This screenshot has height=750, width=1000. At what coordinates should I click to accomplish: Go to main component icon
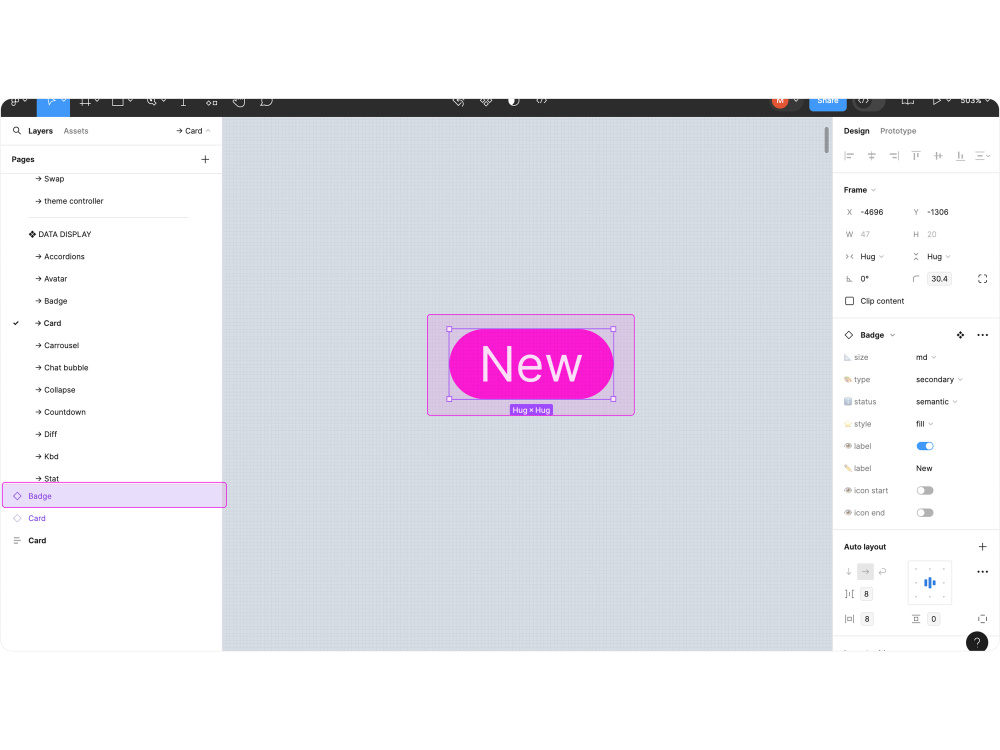pos(960,335)
